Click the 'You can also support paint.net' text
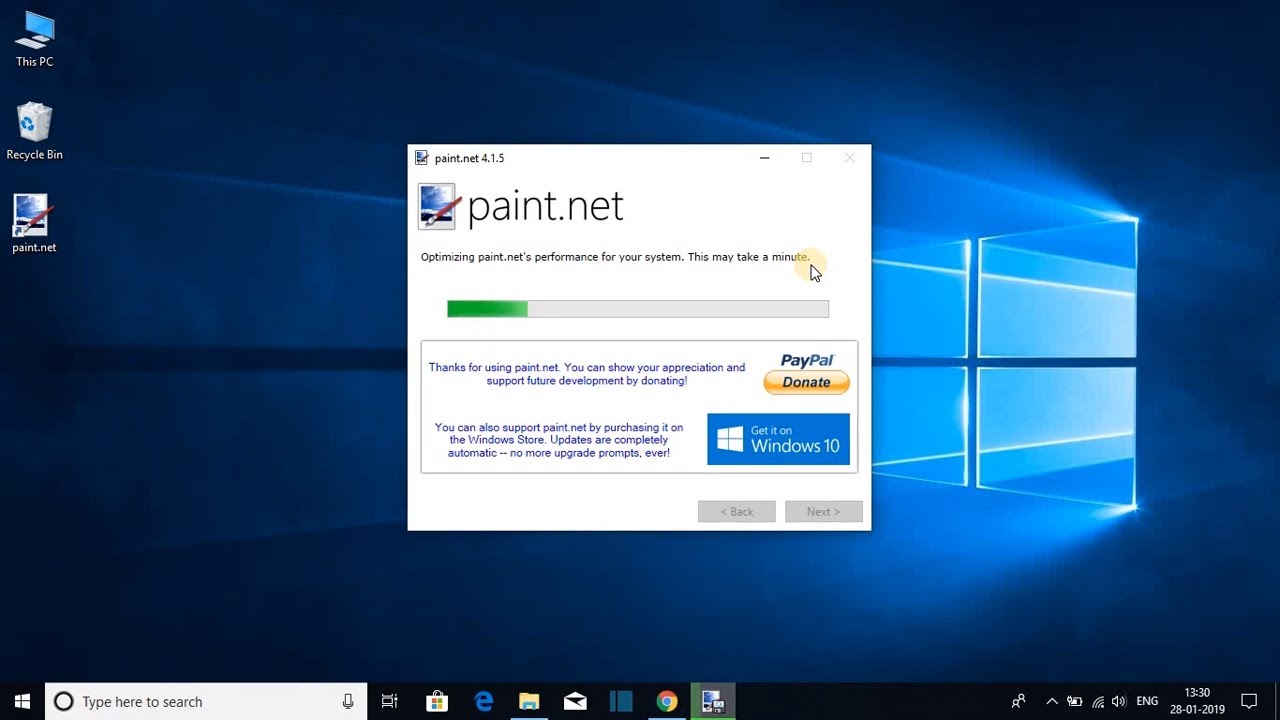Viewport: 1280px width, 720px height. click(559, 440)
